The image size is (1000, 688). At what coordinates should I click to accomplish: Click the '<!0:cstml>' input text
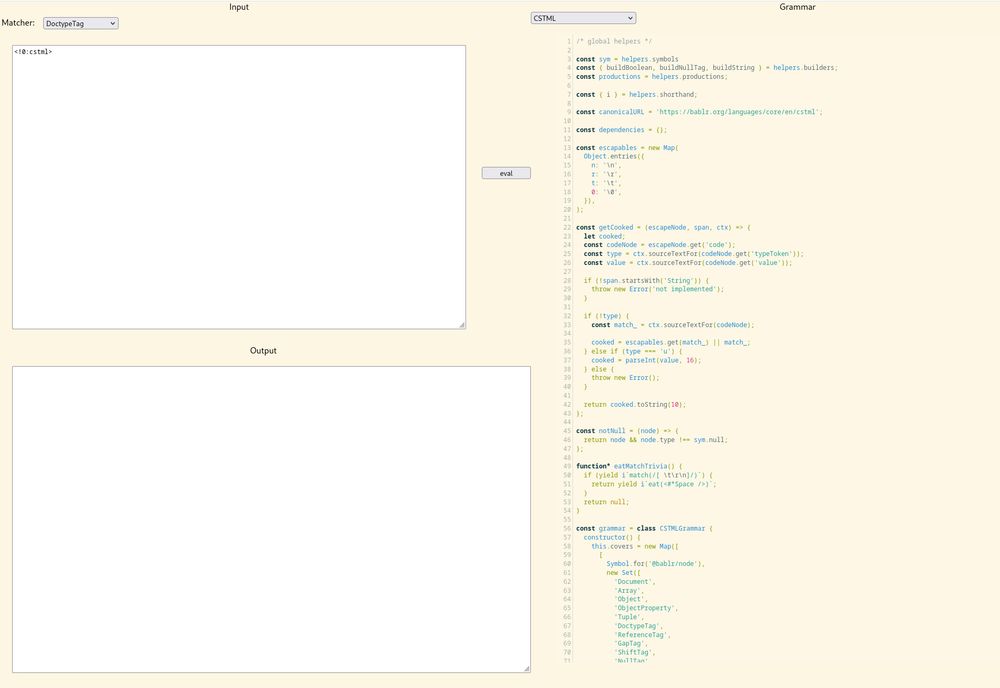(x=33, y=52)
